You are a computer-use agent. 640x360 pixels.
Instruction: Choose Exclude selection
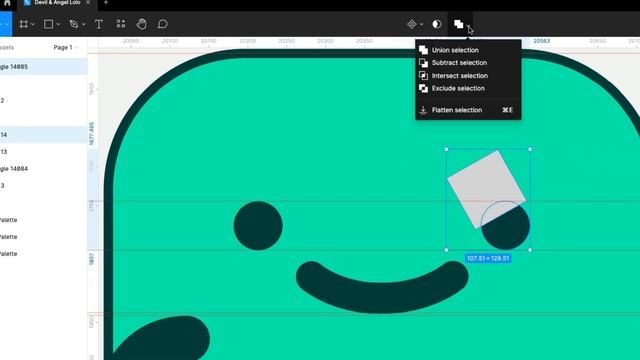click(468, 88)
